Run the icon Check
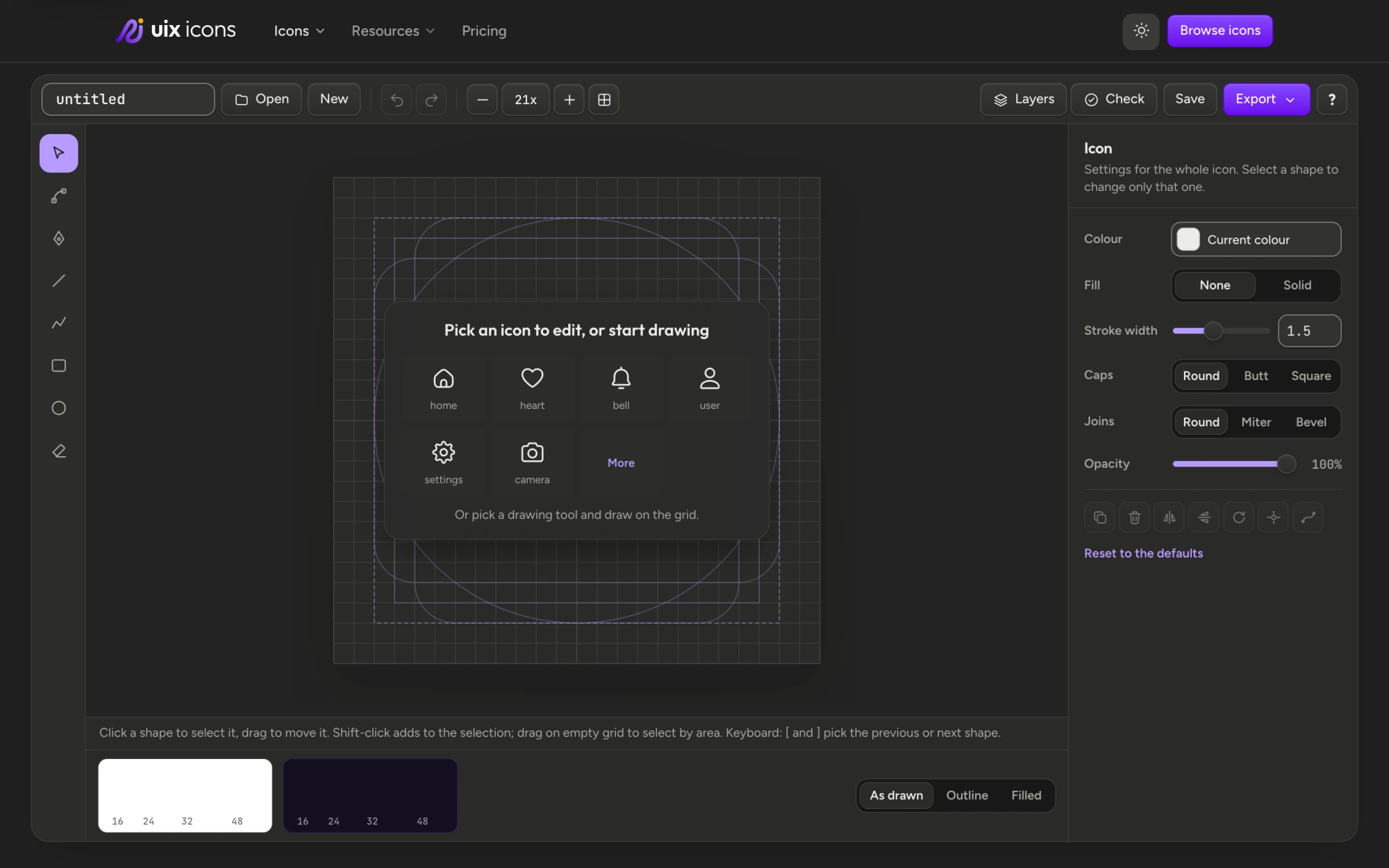The height and width of the screenshot is (868, 1389). (x=1114, y=99)
